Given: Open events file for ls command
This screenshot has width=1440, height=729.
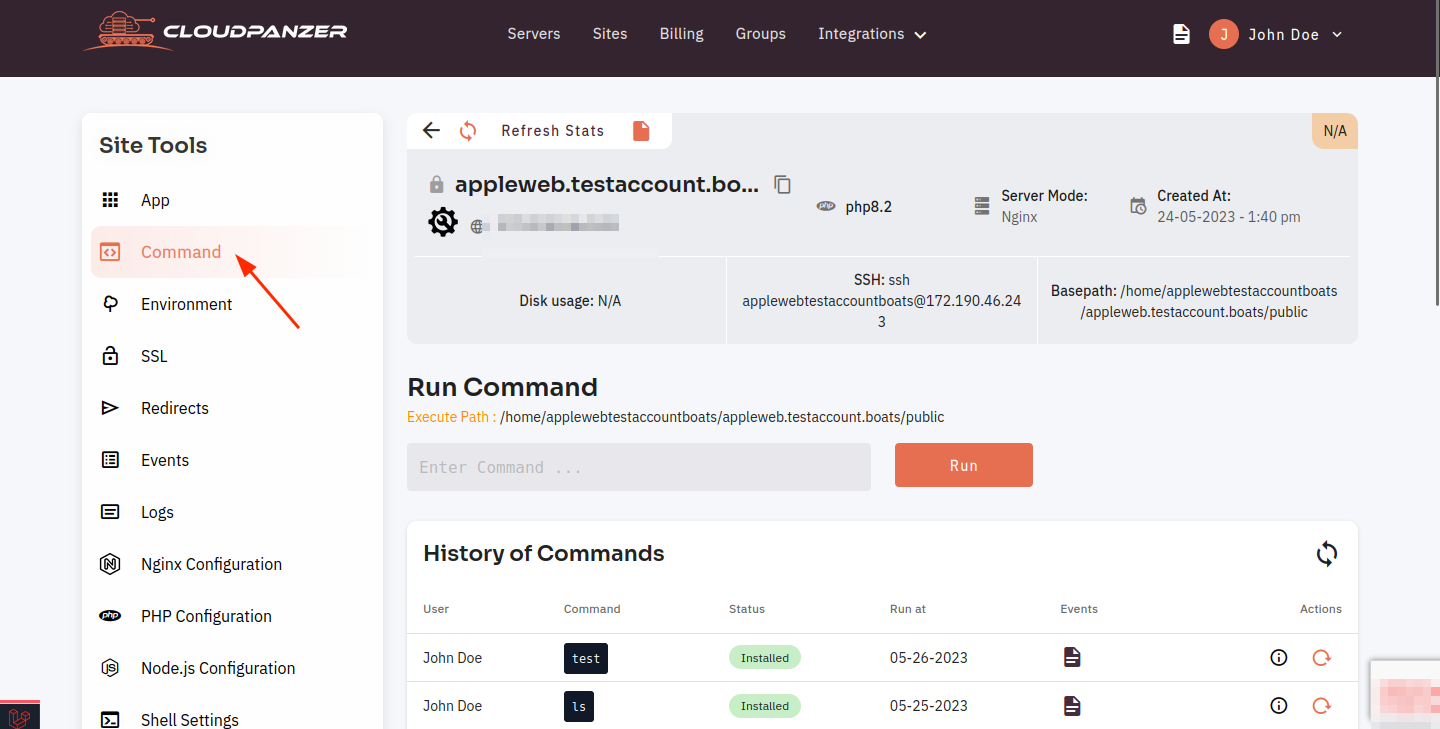Looking at the screenshot, I should (1072, 705).
